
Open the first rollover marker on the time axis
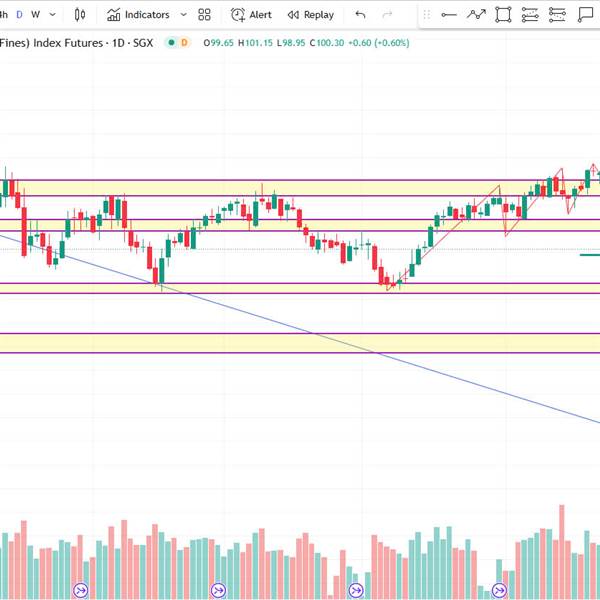tap(81, 590)
